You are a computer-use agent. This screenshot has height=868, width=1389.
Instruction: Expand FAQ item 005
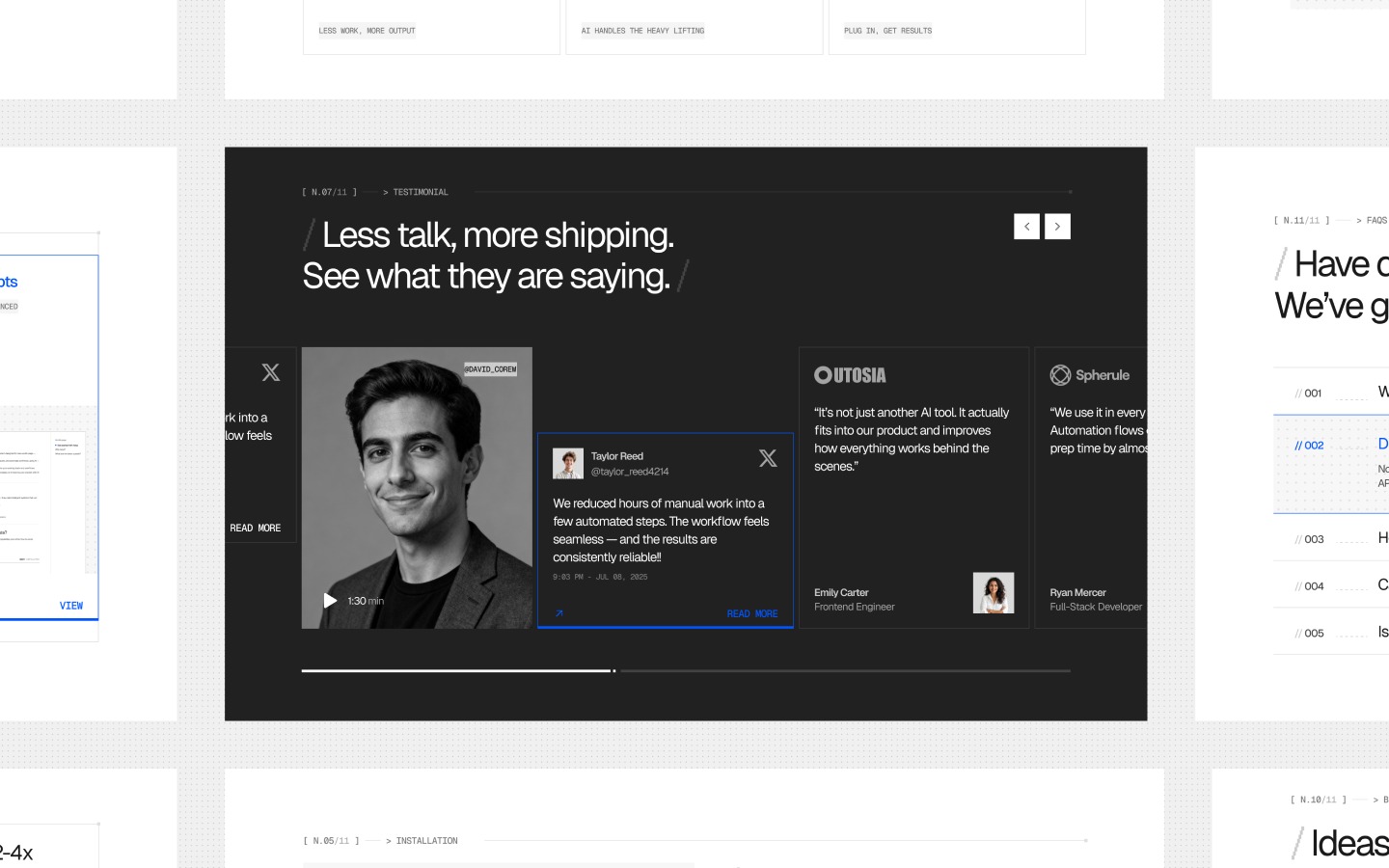click(1331, 633)
